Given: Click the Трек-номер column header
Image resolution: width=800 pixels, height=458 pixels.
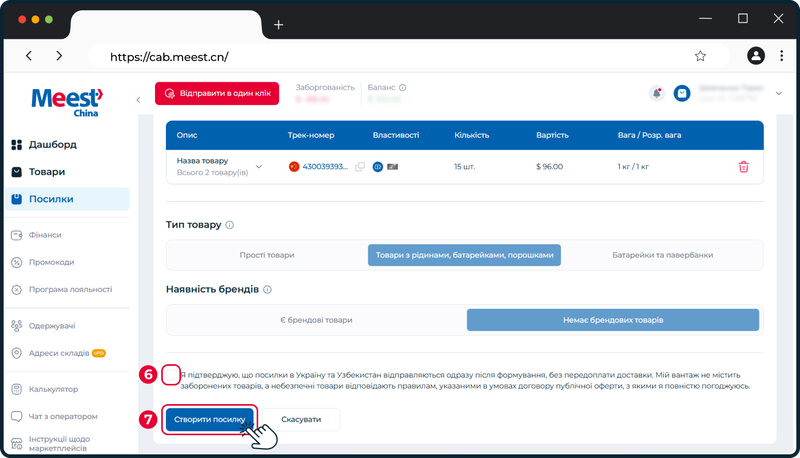Looking at the screenshot, I should (311, 135).
